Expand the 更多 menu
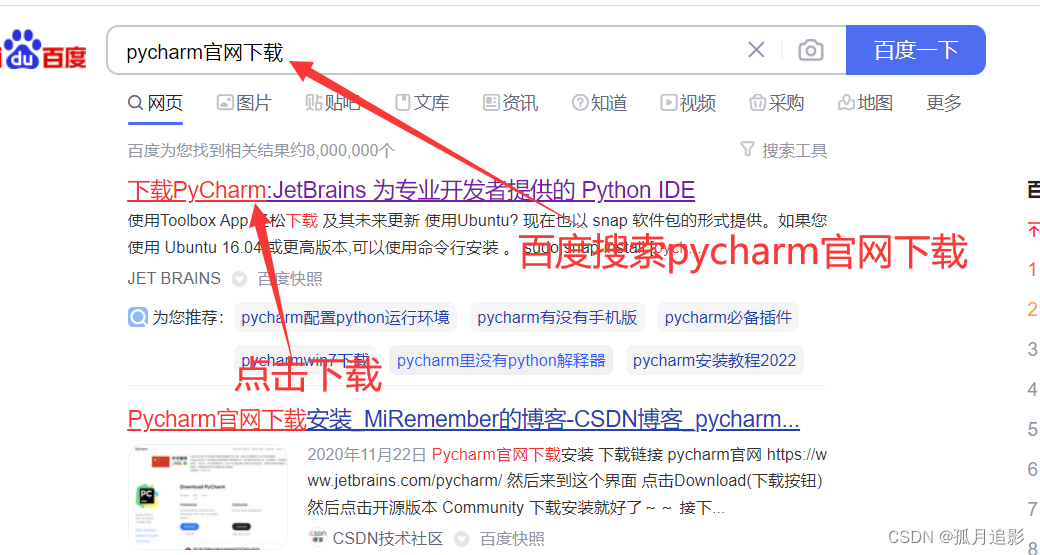Screen dimensions: 1040x555 (944, 103)
